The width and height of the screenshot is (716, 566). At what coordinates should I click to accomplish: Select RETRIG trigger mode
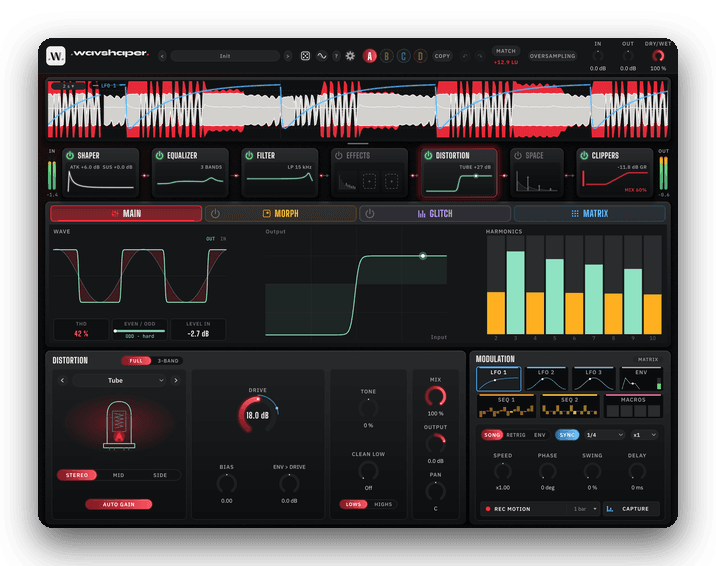tap(516, 435)
